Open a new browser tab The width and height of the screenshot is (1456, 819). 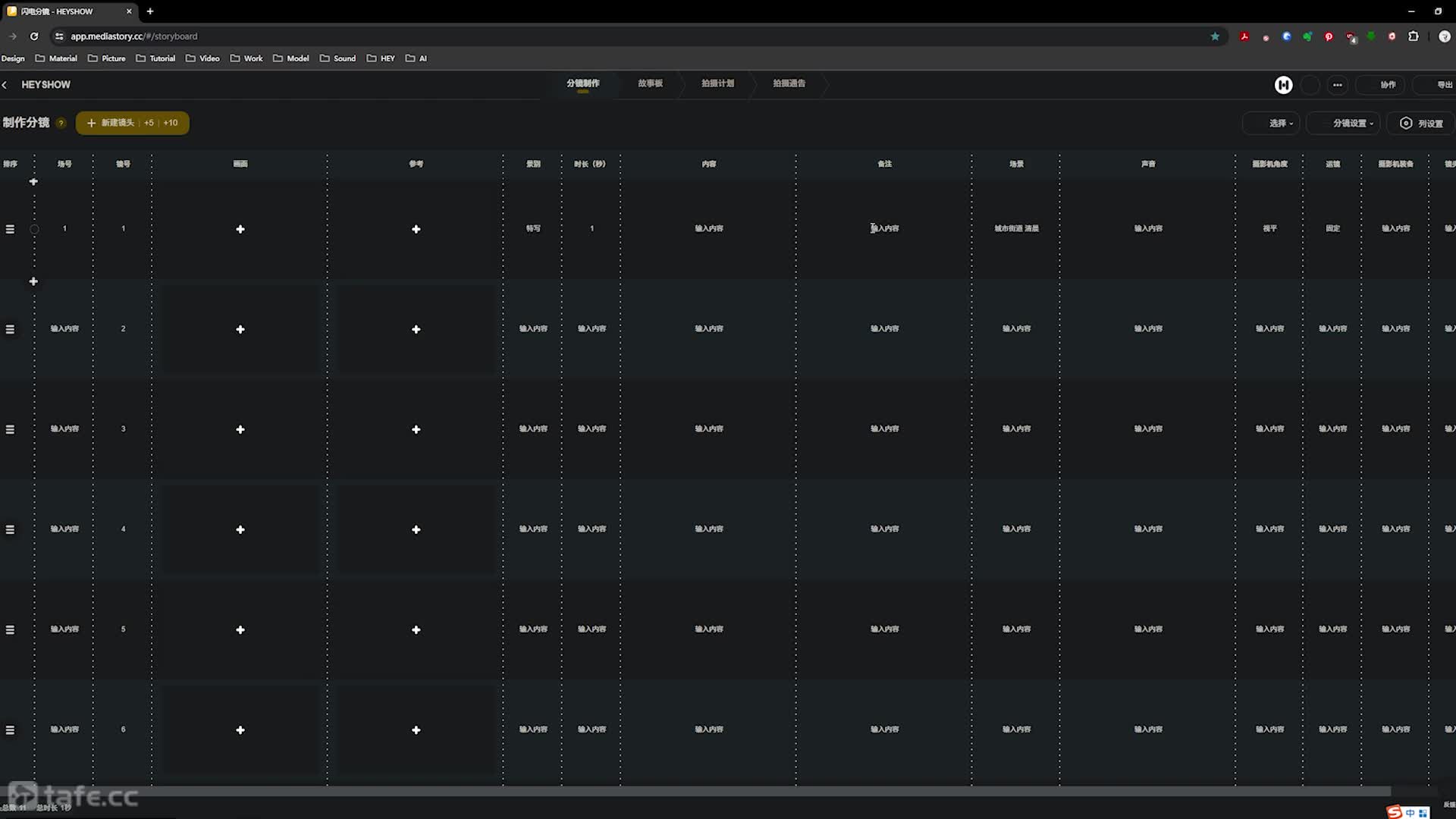click(150, 11)
